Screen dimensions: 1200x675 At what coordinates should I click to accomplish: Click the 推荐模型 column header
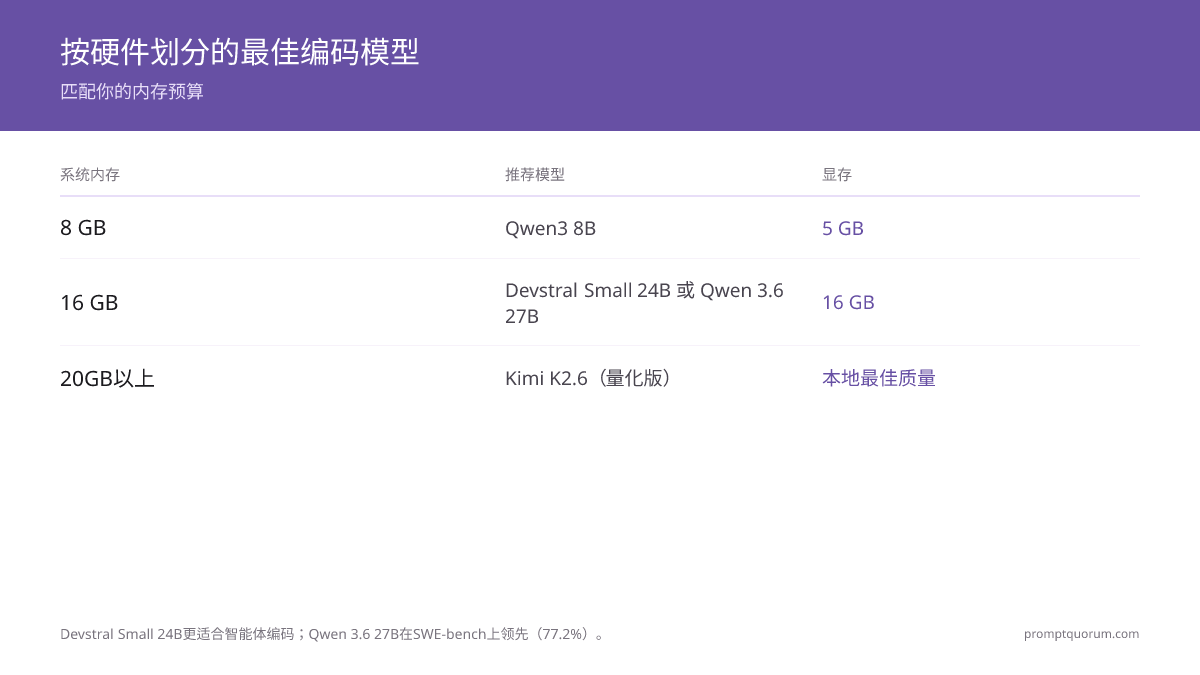click(x=535, y=175)
